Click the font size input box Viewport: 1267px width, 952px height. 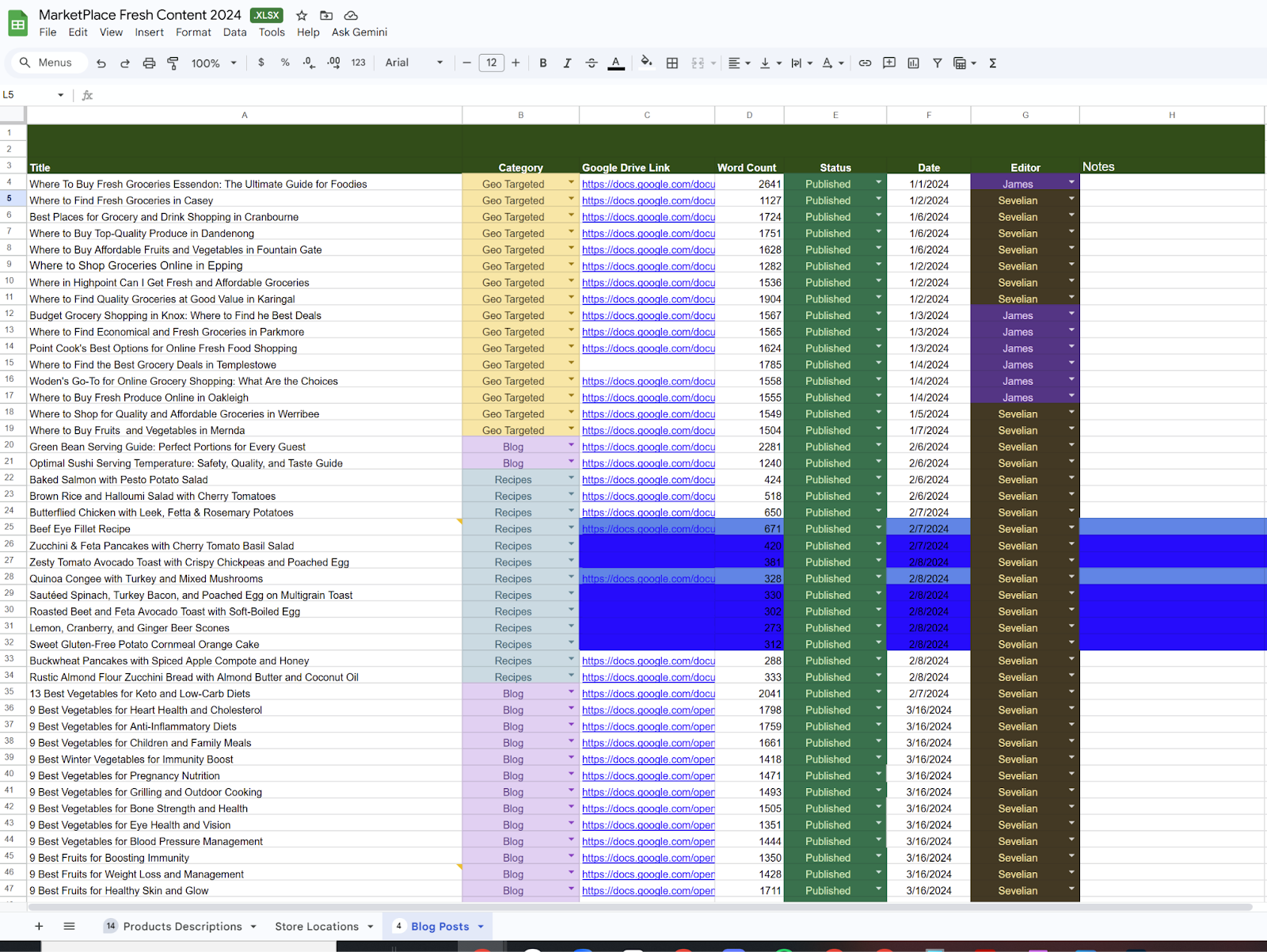pos(491,63)
